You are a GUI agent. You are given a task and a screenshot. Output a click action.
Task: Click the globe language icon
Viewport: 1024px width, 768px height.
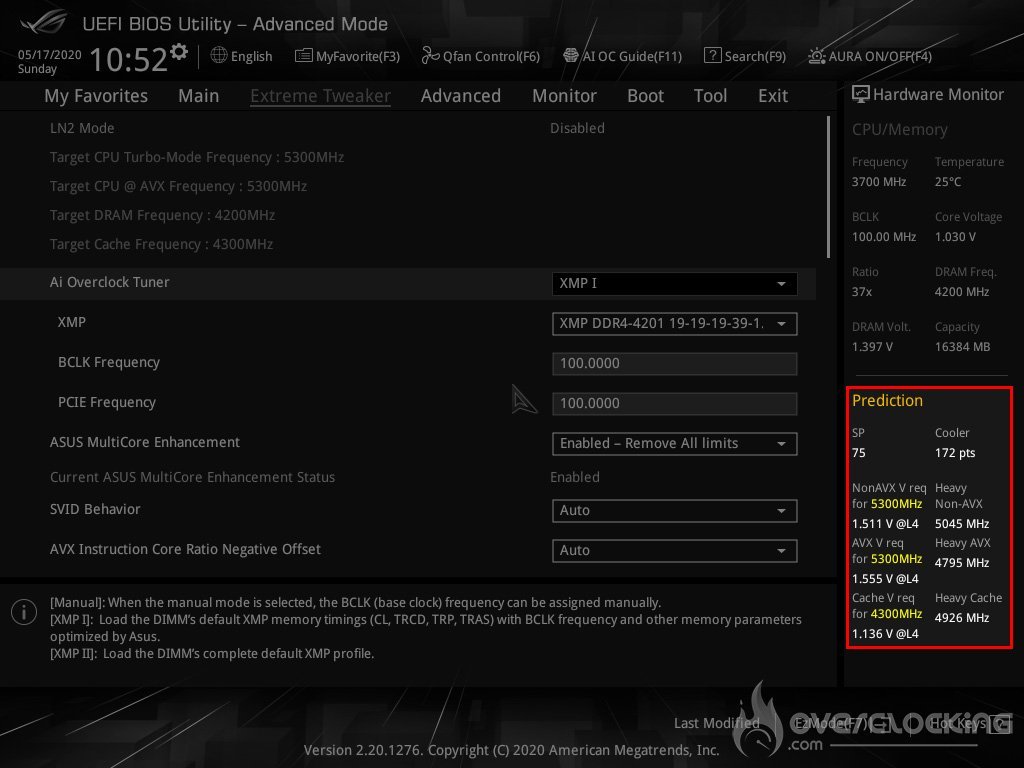(219, 56)
